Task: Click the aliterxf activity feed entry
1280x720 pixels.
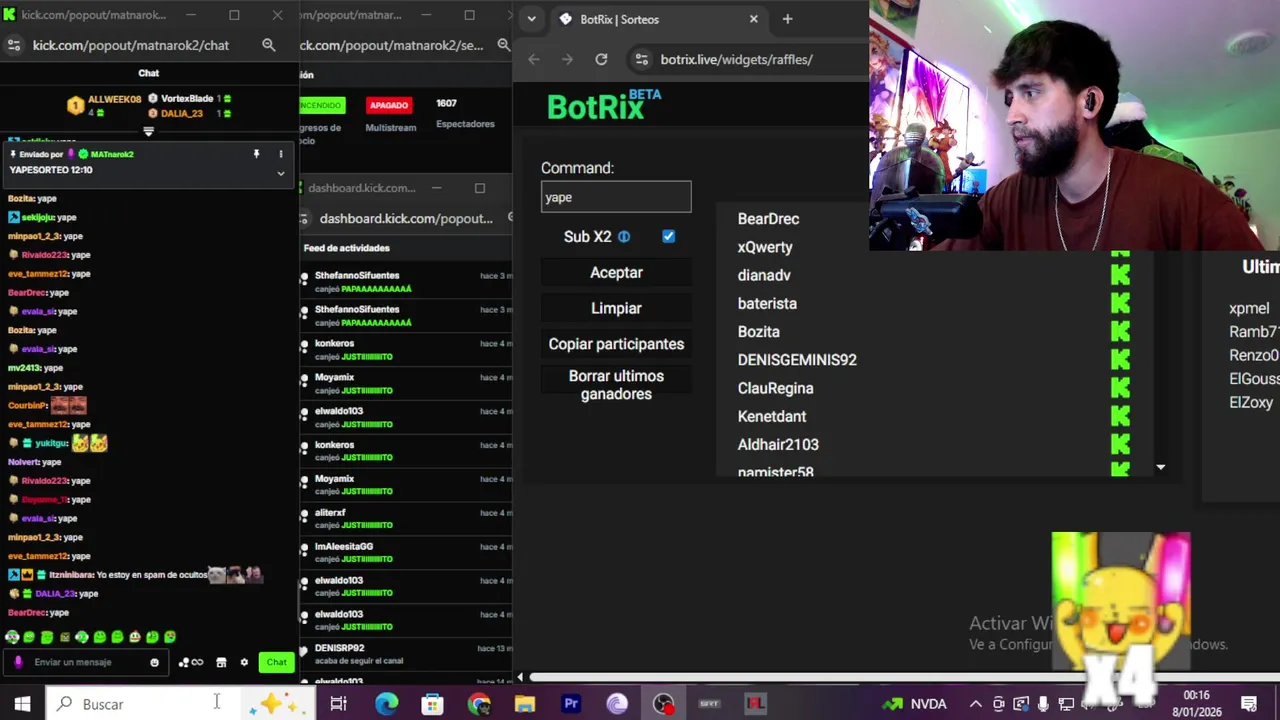Action: (406, 518)
